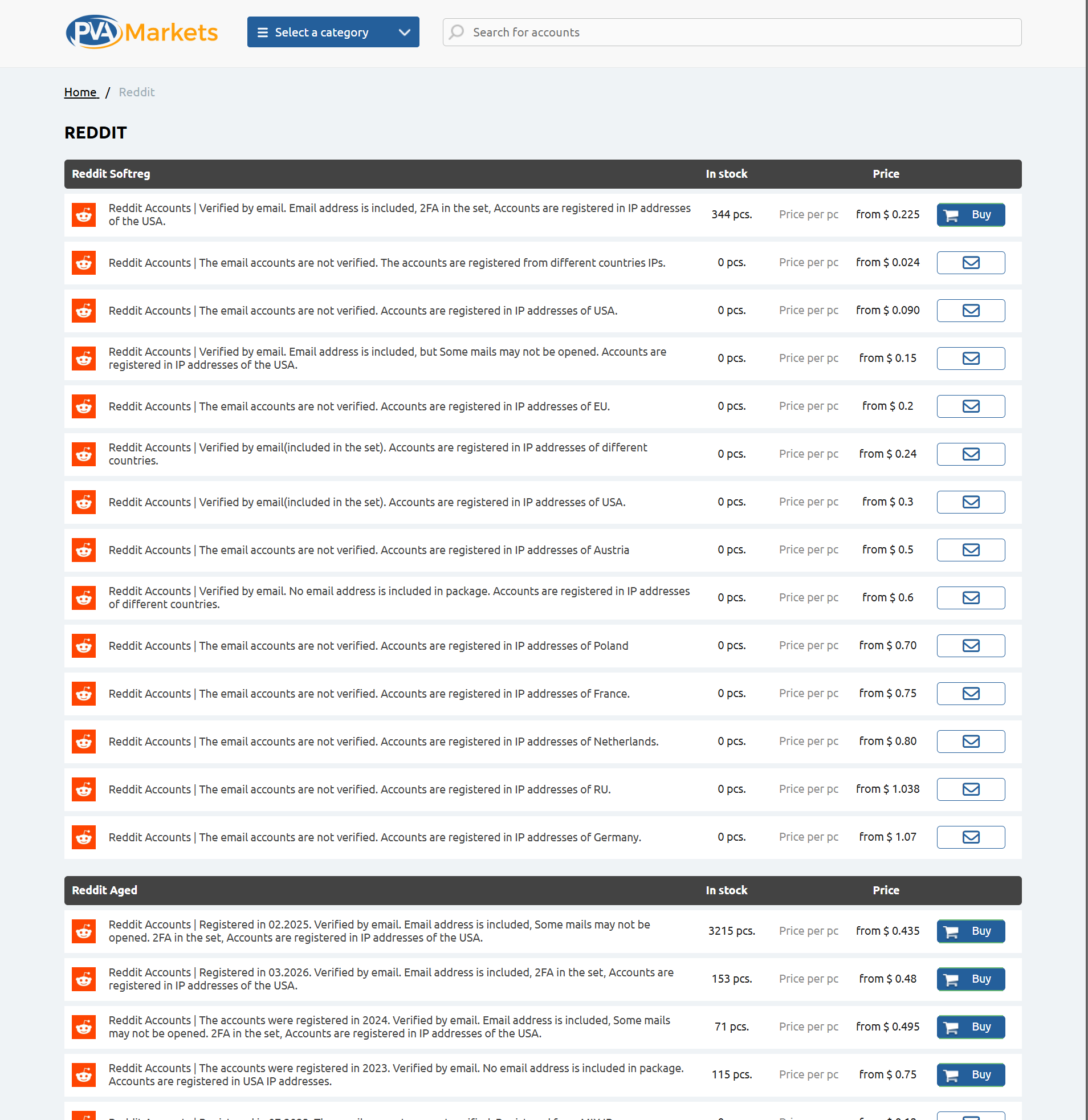Click the envelope icon for the Netherlands accounts
The height and width of the screenshot is (1120, 1088).
point(970,742)
